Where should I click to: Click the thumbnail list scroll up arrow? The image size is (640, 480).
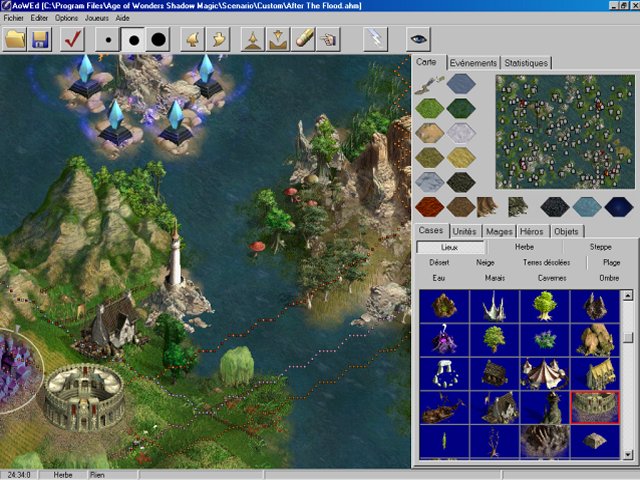tap(628, 295)
